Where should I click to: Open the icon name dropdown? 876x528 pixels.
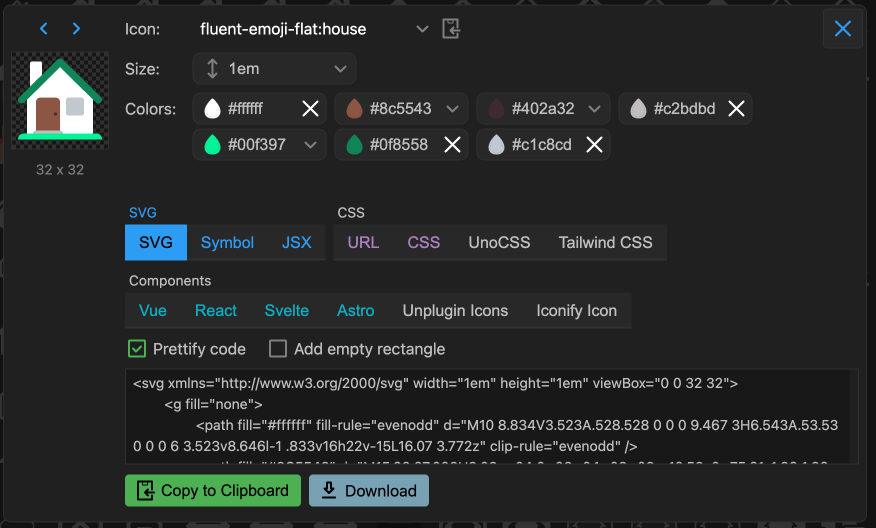[422, 29]
